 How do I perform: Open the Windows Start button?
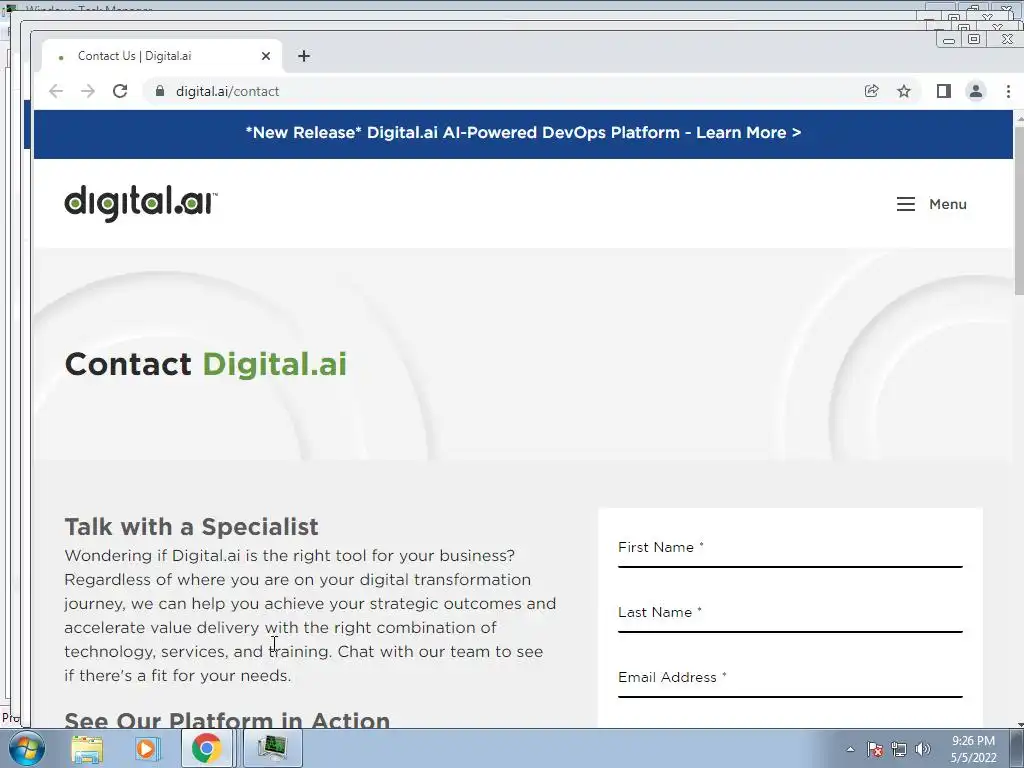coord(27,748)
